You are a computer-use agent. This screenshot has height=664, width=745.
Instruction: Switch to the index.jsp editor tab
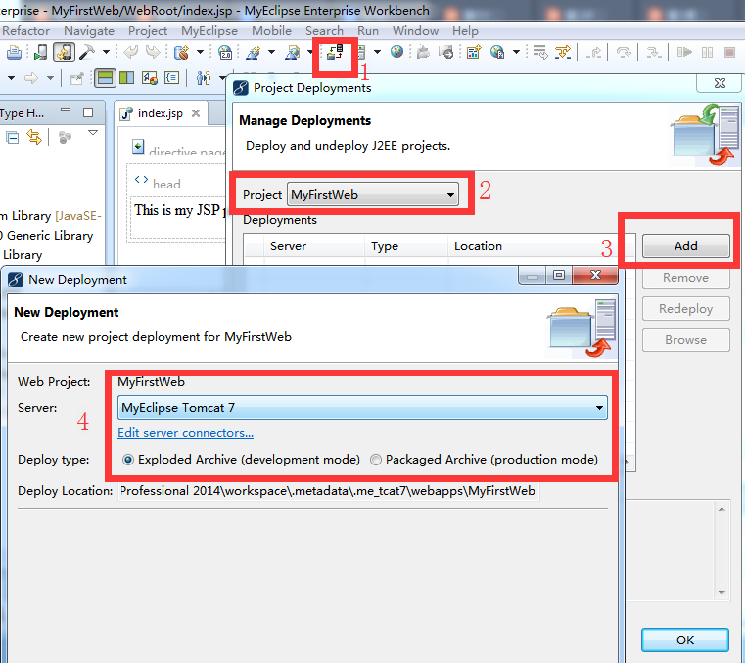(x=160, y=113)
